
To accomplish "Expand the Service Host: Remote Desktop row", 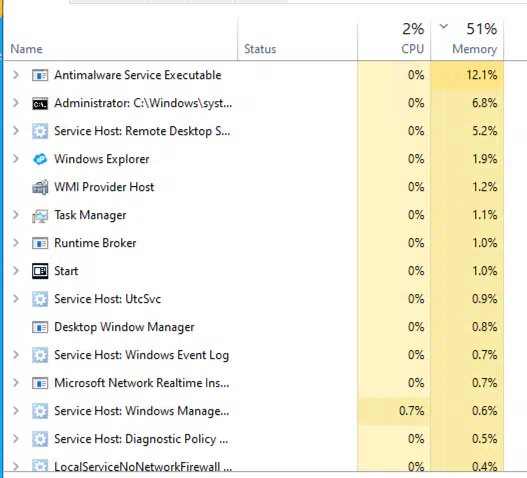I will (15, 131).
